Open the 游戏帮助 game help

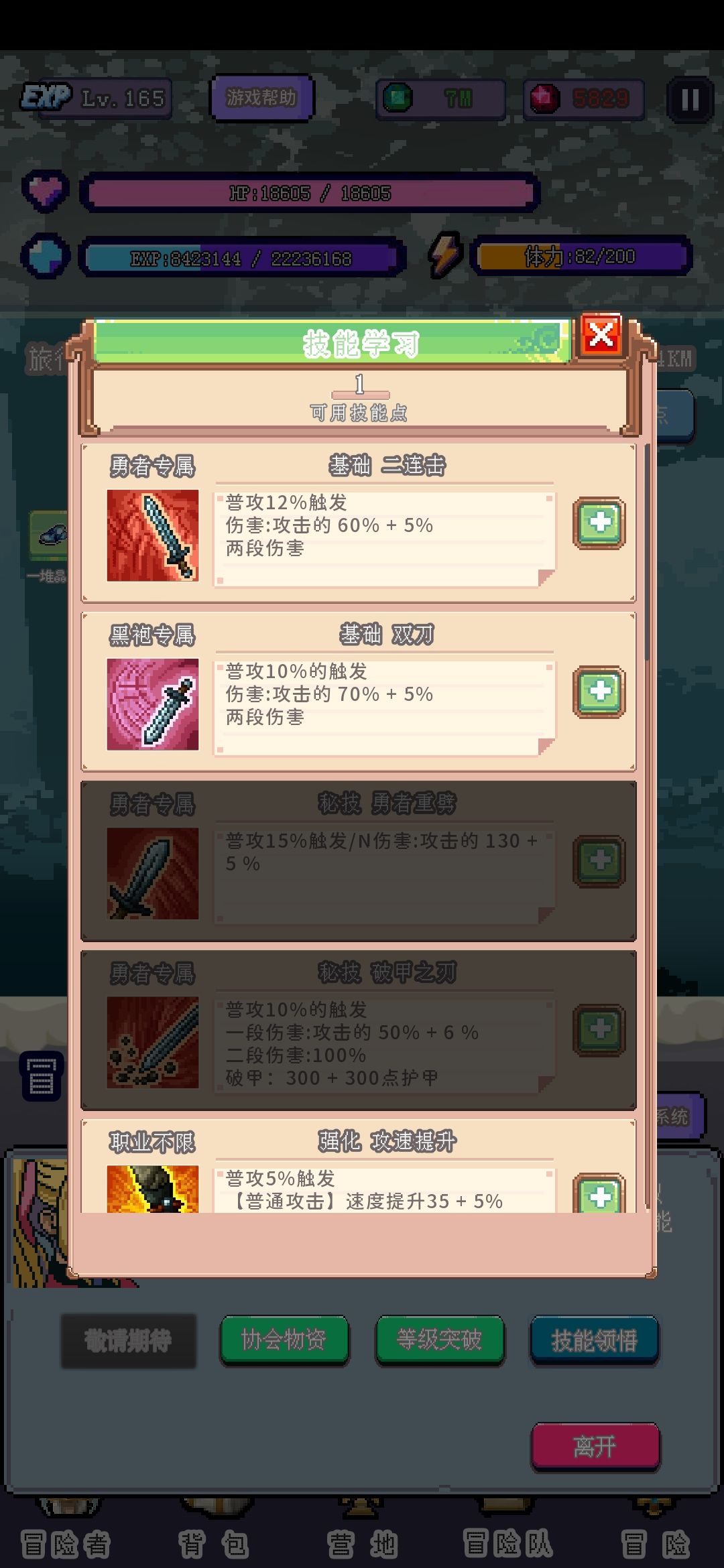pos(261,98)
